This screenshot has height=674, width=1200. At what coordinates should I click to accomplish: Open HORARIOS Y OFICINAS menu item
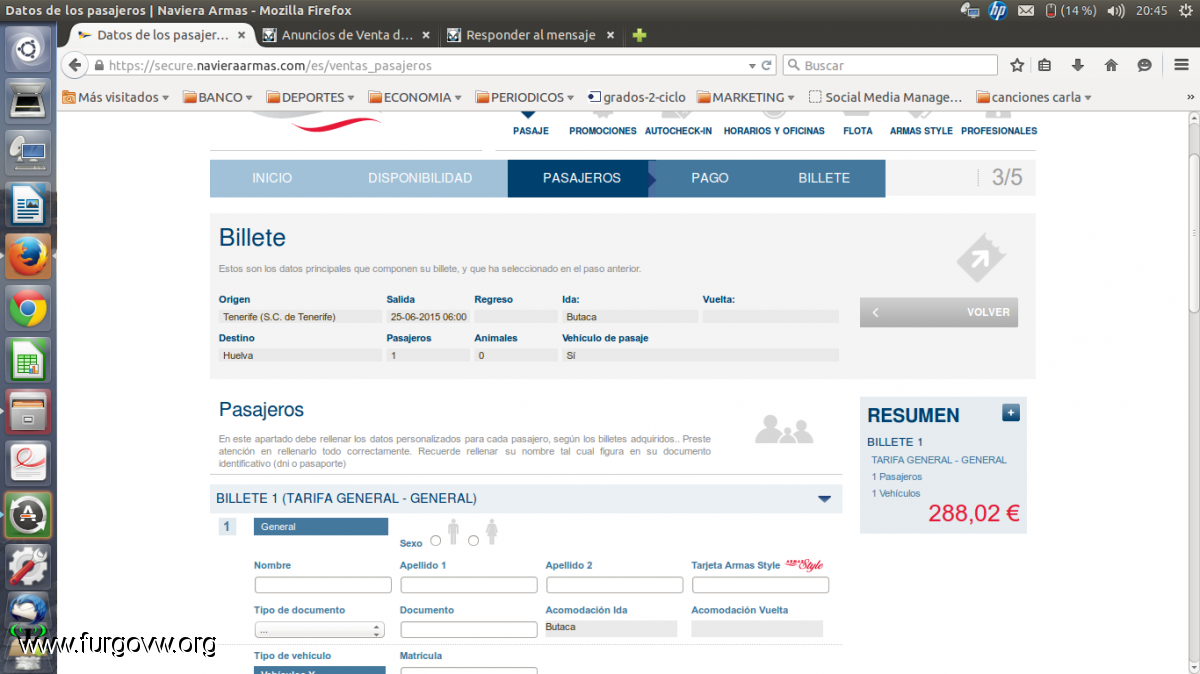774,131
